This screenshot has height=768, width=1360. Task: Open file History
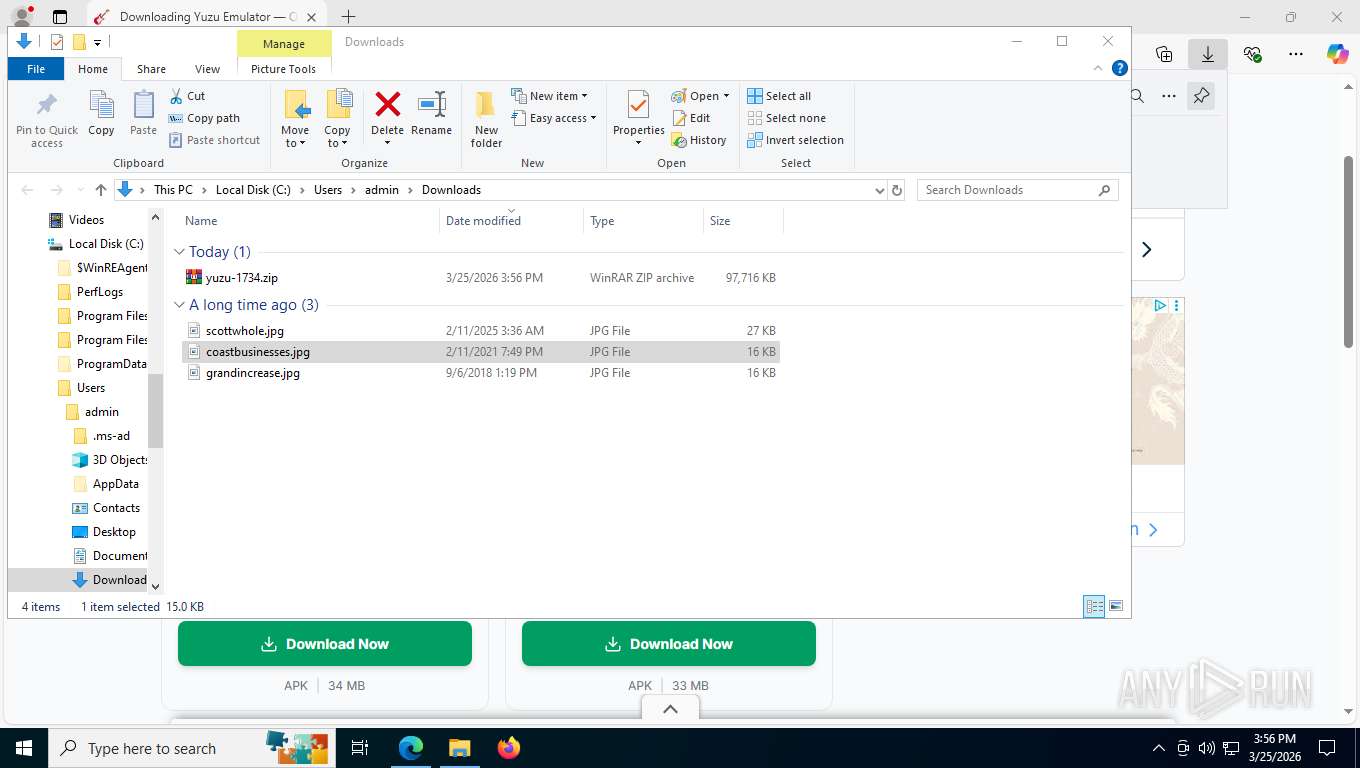coord(699,140)
